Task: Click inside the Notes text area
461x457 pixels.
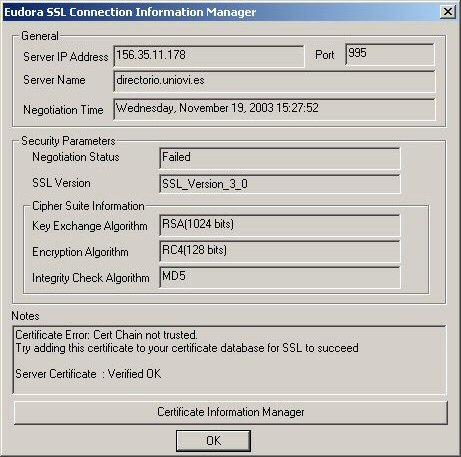Action: (229, 360)
